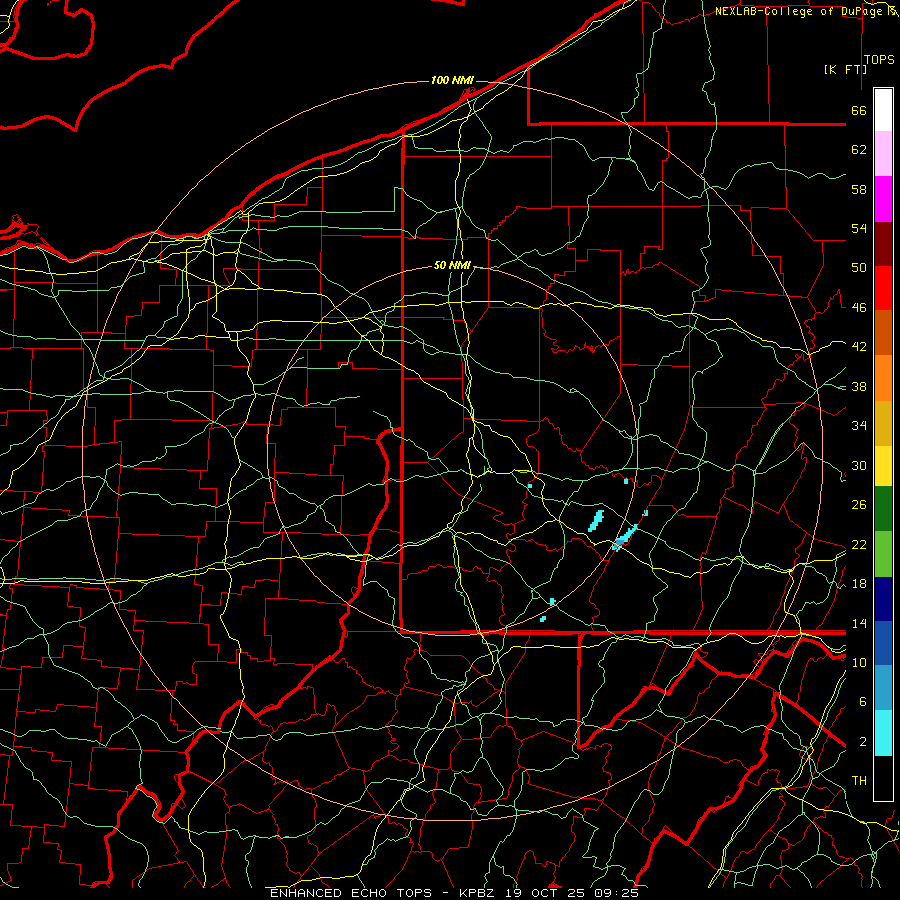900x900 pixels.
Task: Click the legend value "46"
Action: 859,308
